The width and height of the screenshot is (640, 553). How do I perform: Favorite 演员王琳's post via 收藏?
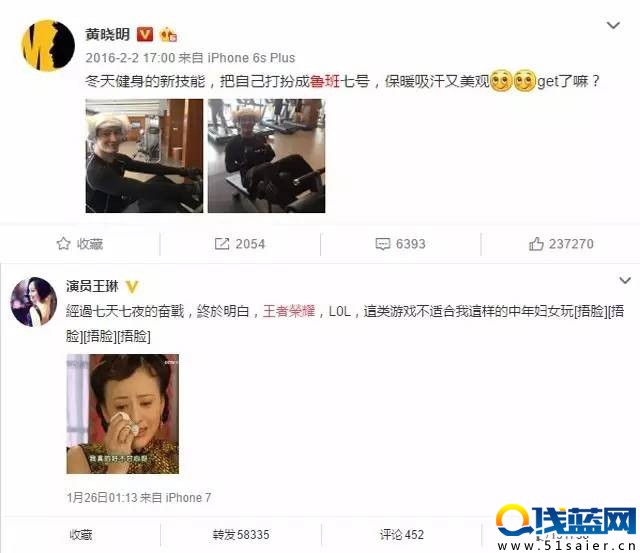pyautogui.click(x=81, y=535)
